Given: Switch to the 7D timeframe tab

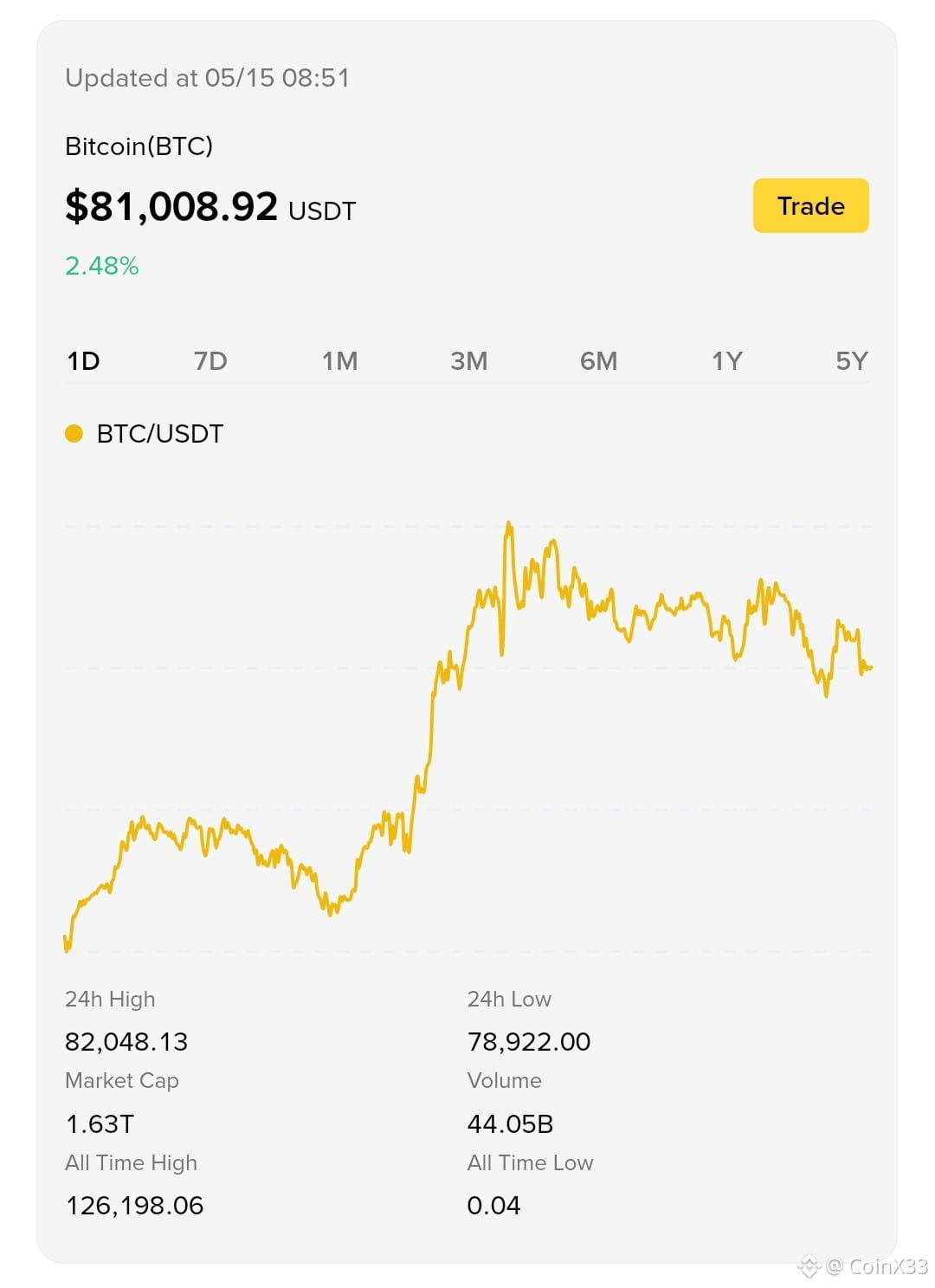Looking at the screenshot, I should [x=210, y=360].
